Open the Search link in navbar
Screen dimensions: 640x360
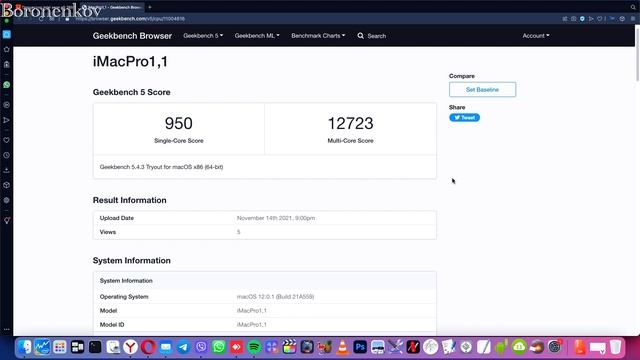point(372,36)
